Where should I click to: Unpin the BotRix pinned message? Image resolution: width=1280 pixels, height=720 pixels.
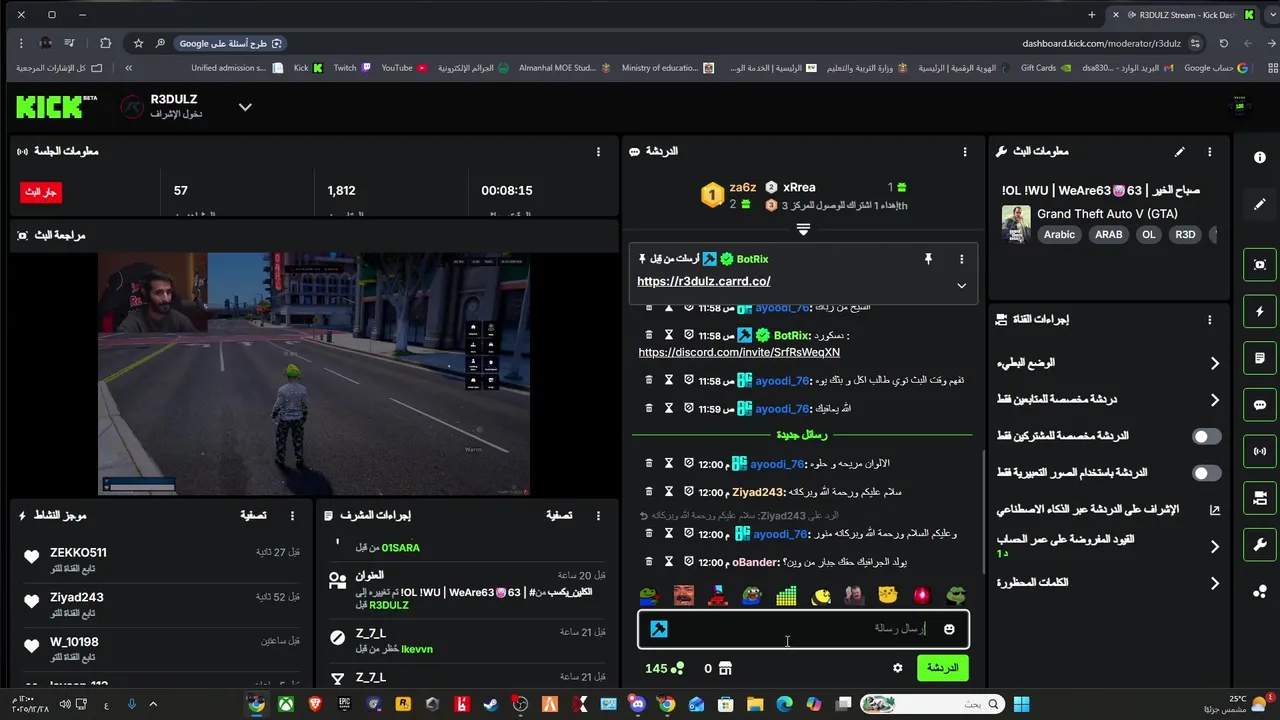[x=928, y=259]
